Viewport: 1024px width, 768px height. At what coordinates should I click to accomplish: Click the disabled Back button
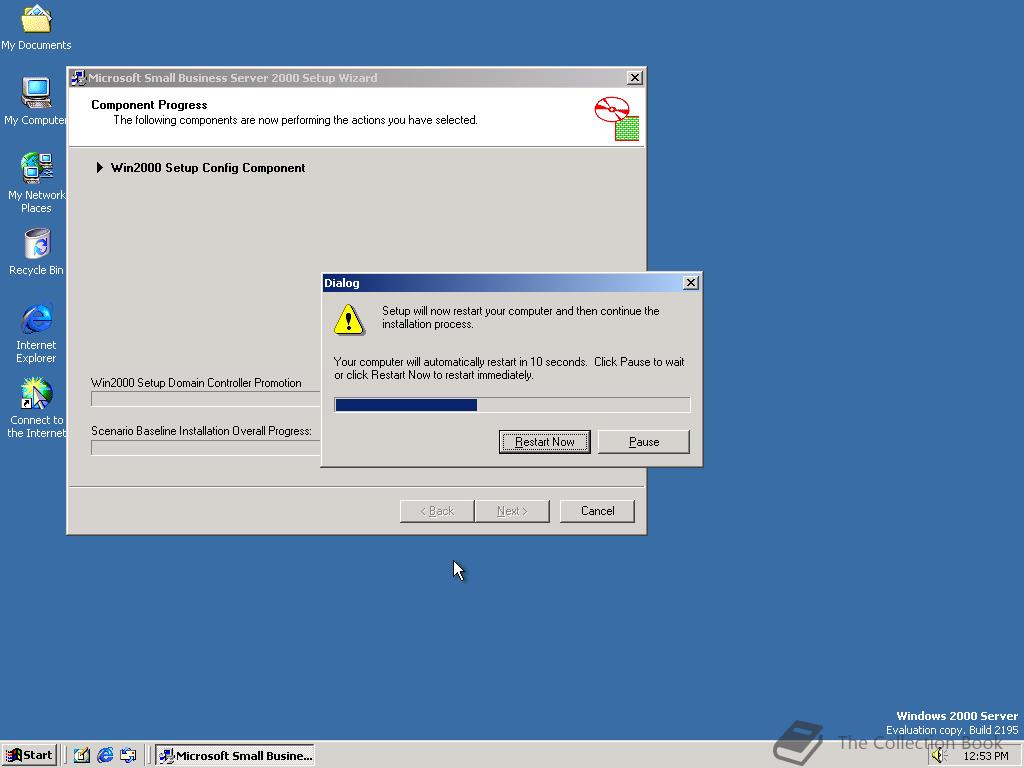pyautogui.click(x=437, y=511)
